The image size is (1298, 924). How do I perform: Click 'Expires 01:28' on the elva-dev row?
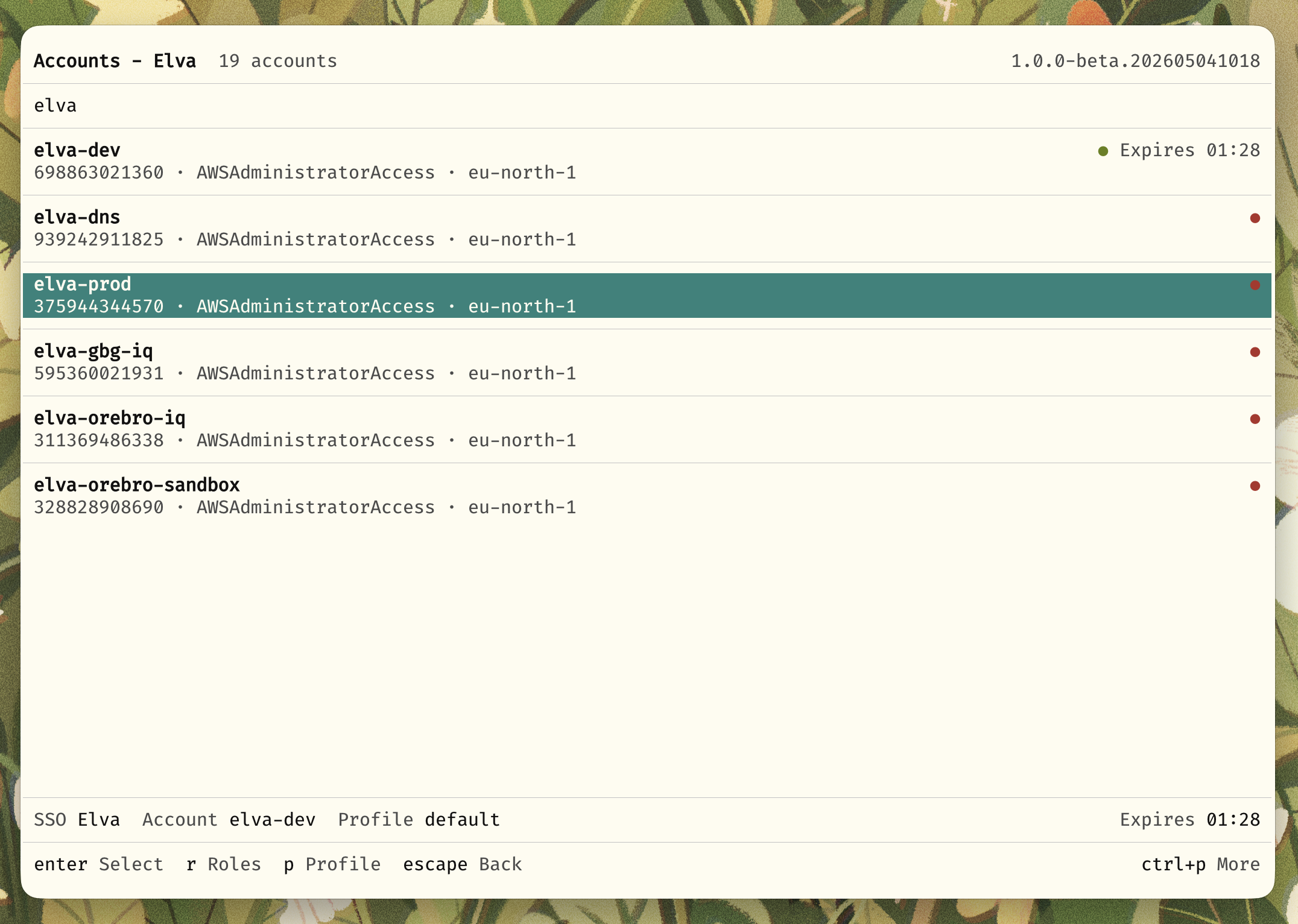pos(1190,150)
